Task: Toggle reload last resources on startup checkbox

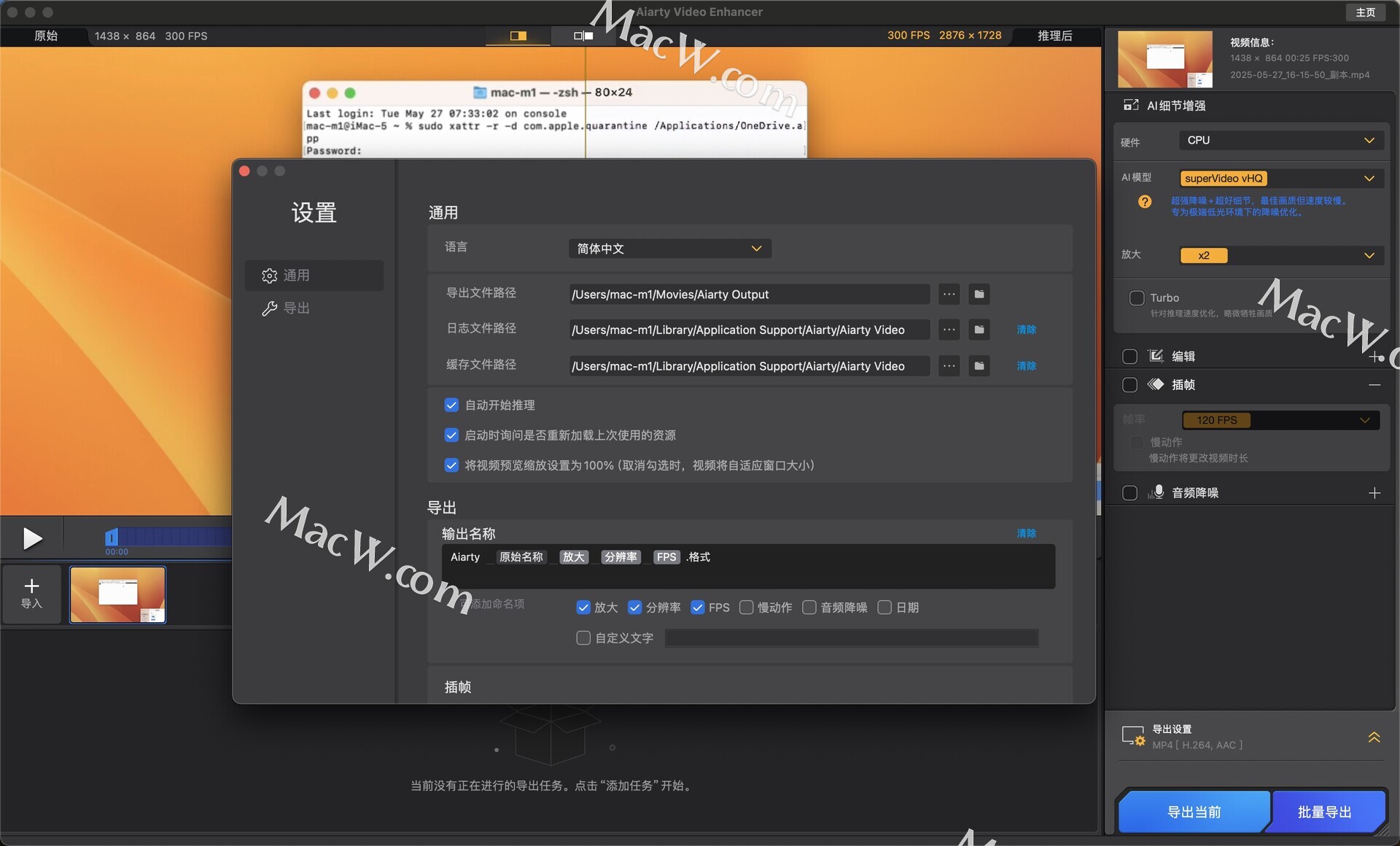Action: click(451, 435)
